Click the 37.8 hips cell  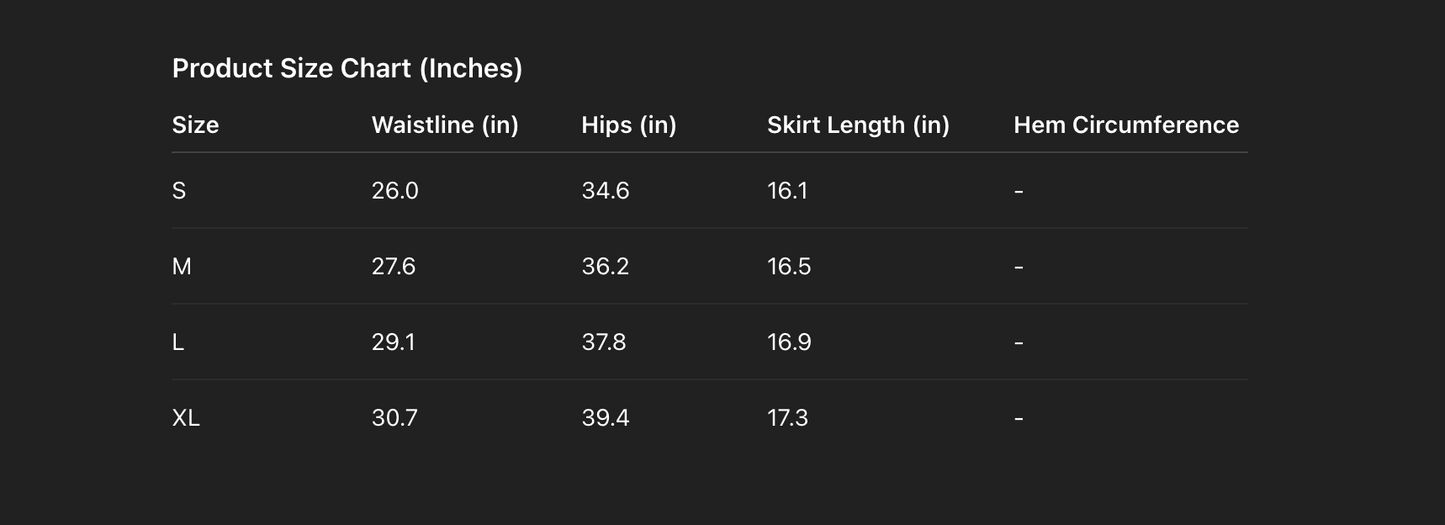tap(604, 342)
